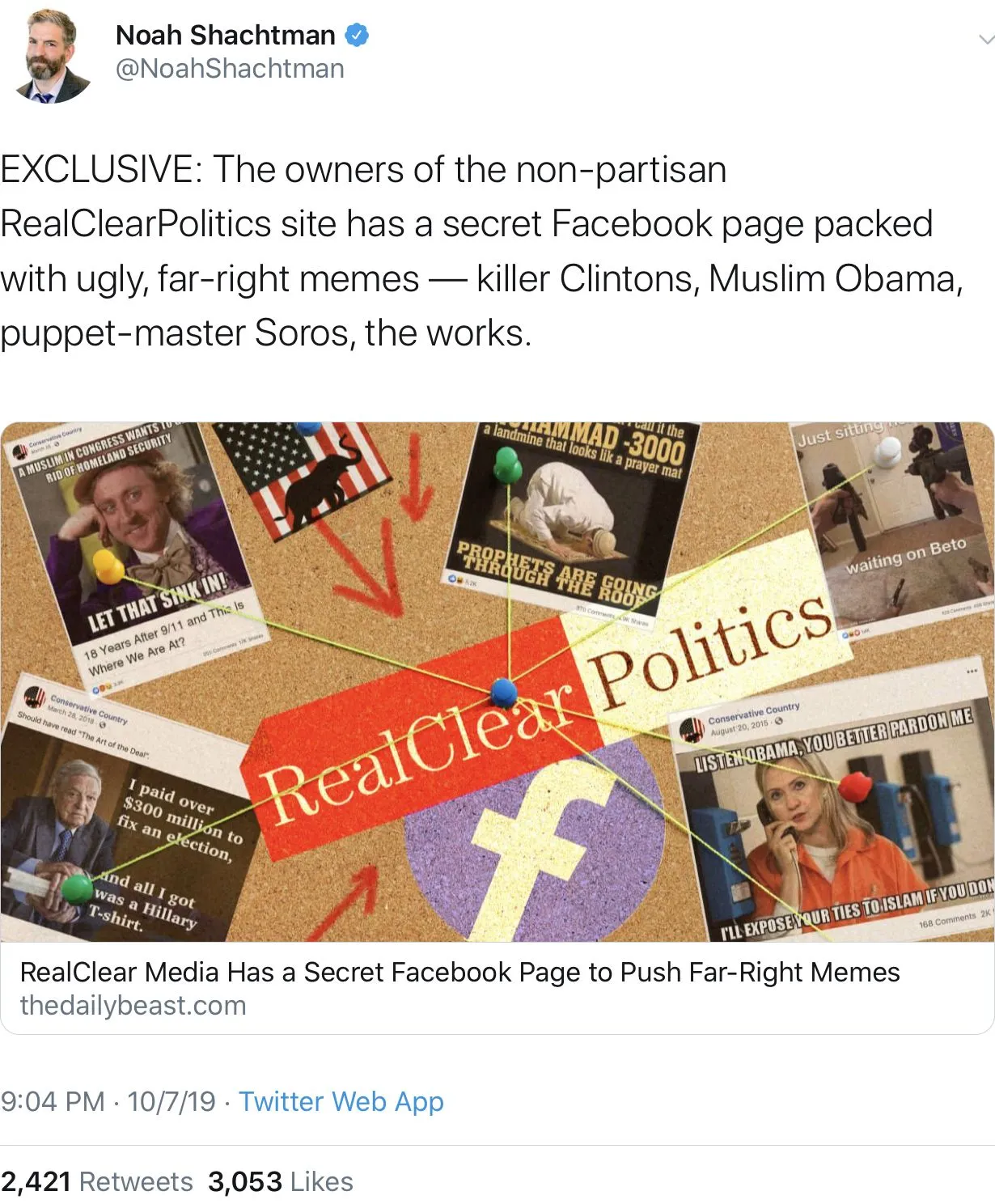Image resolution: width=995 pixels, height=1204 pixels.
Task: Visit the @NoahShachtman handle
Action: pyautogui.click(x=230, y=69)
